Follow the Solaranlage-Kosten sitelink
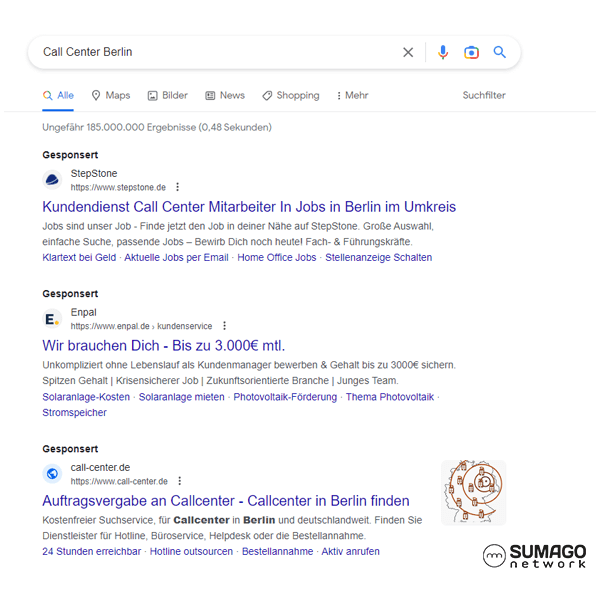600x600 pixels. [86, 397]
